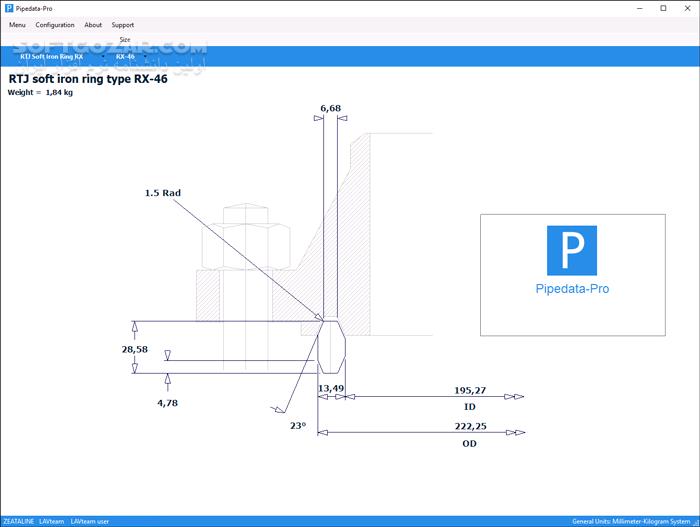
Task: Click LAVteam user in status bar
Action: click(89, 521)
